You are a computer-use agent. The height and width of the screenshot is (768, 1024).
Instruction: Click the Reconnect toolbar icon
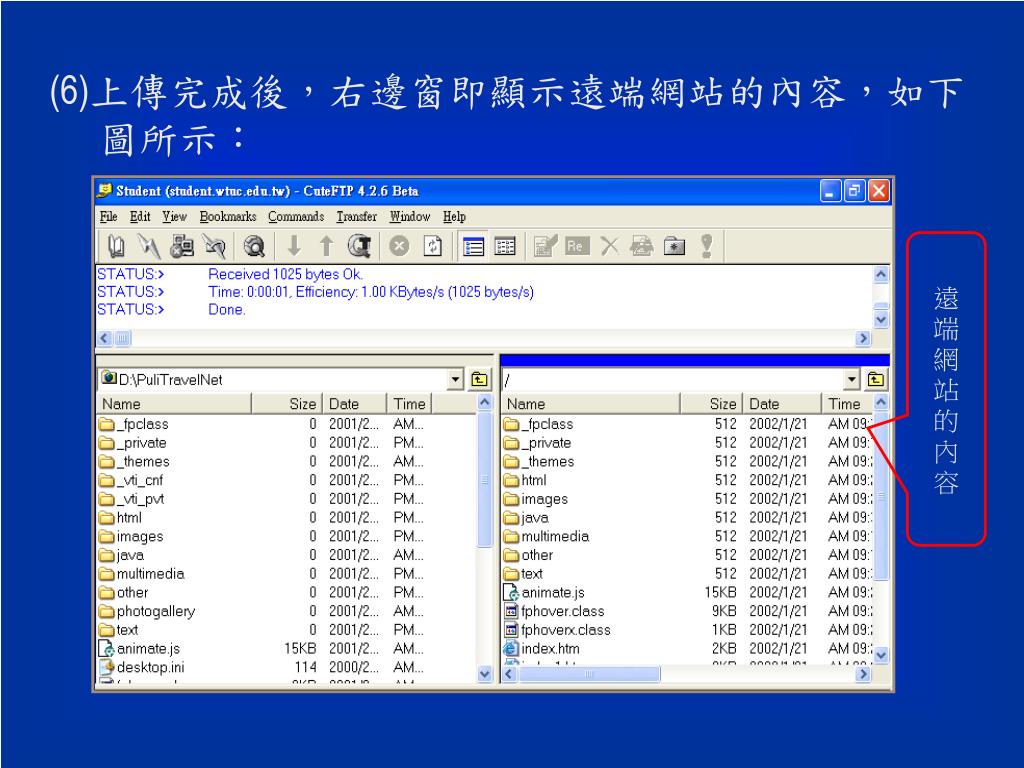coord(214,246)
